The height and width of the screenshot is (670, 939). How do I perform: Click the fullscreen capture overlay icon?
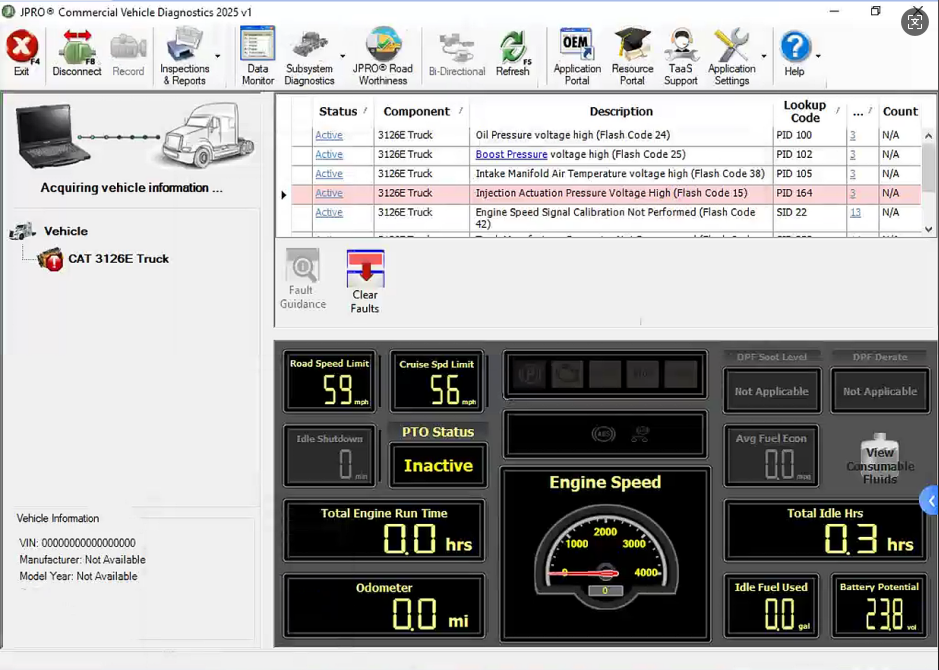[914, 22]
